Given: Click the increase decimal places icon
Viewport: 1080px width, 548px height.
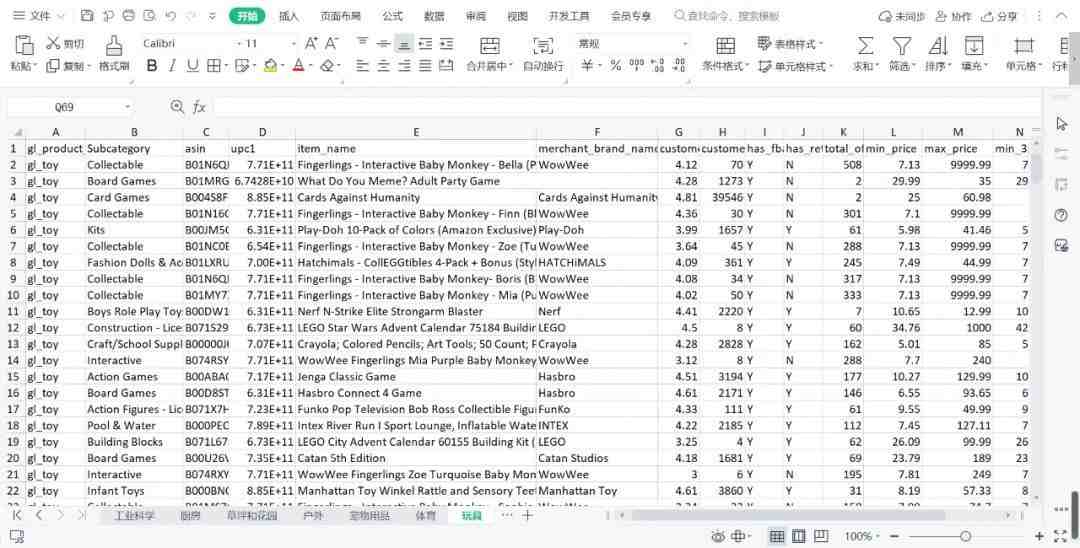Looking at the screenshot, I should point(658,65).
